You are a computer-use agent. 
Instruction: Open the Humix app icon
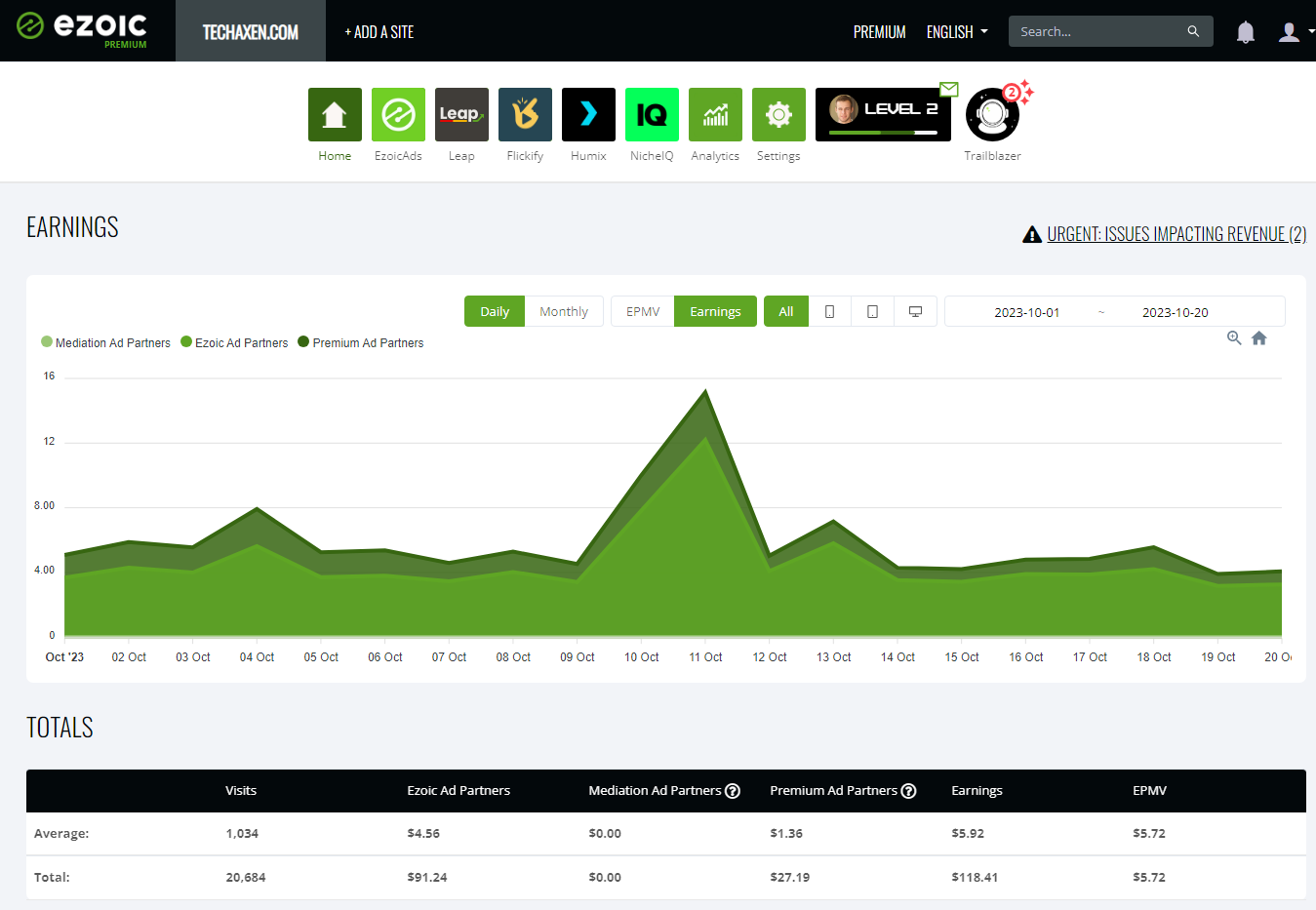588,114
